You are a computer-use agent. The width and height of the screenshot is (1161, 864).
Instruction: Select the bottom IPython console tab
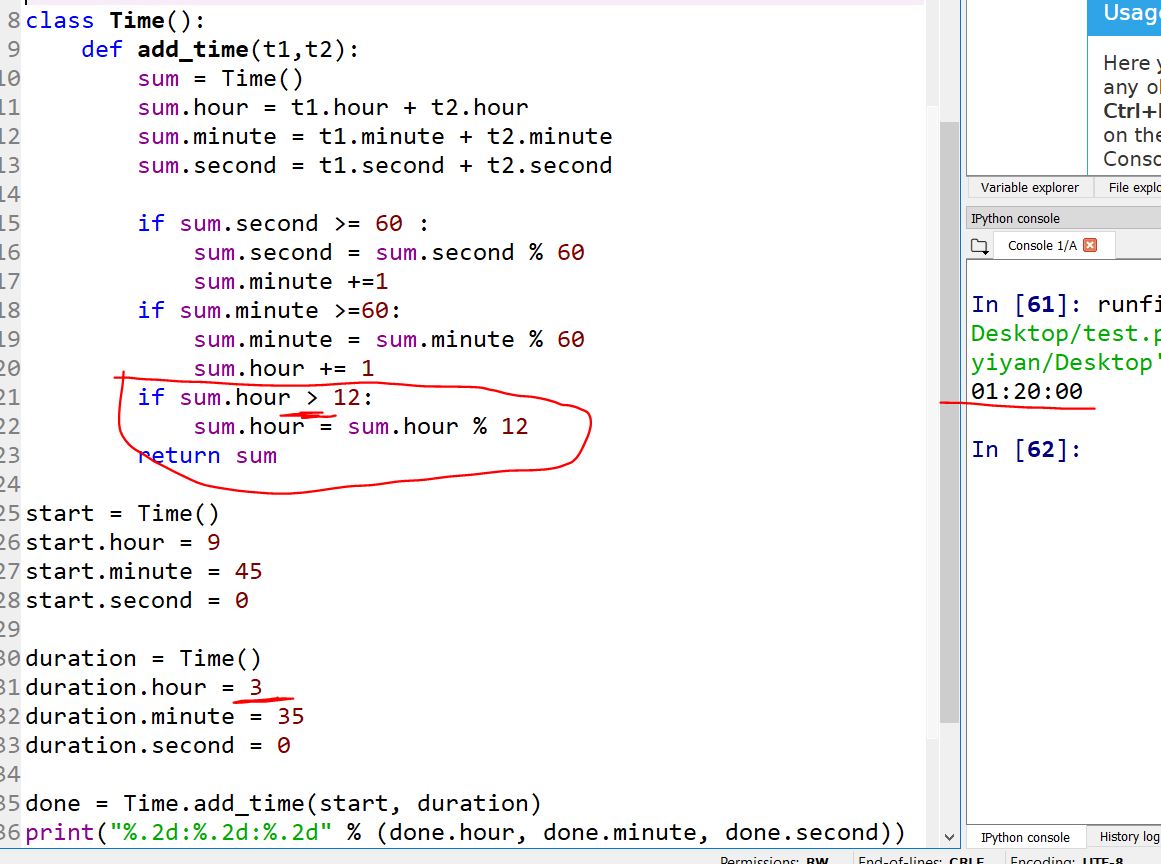(x=1025, y=838)
